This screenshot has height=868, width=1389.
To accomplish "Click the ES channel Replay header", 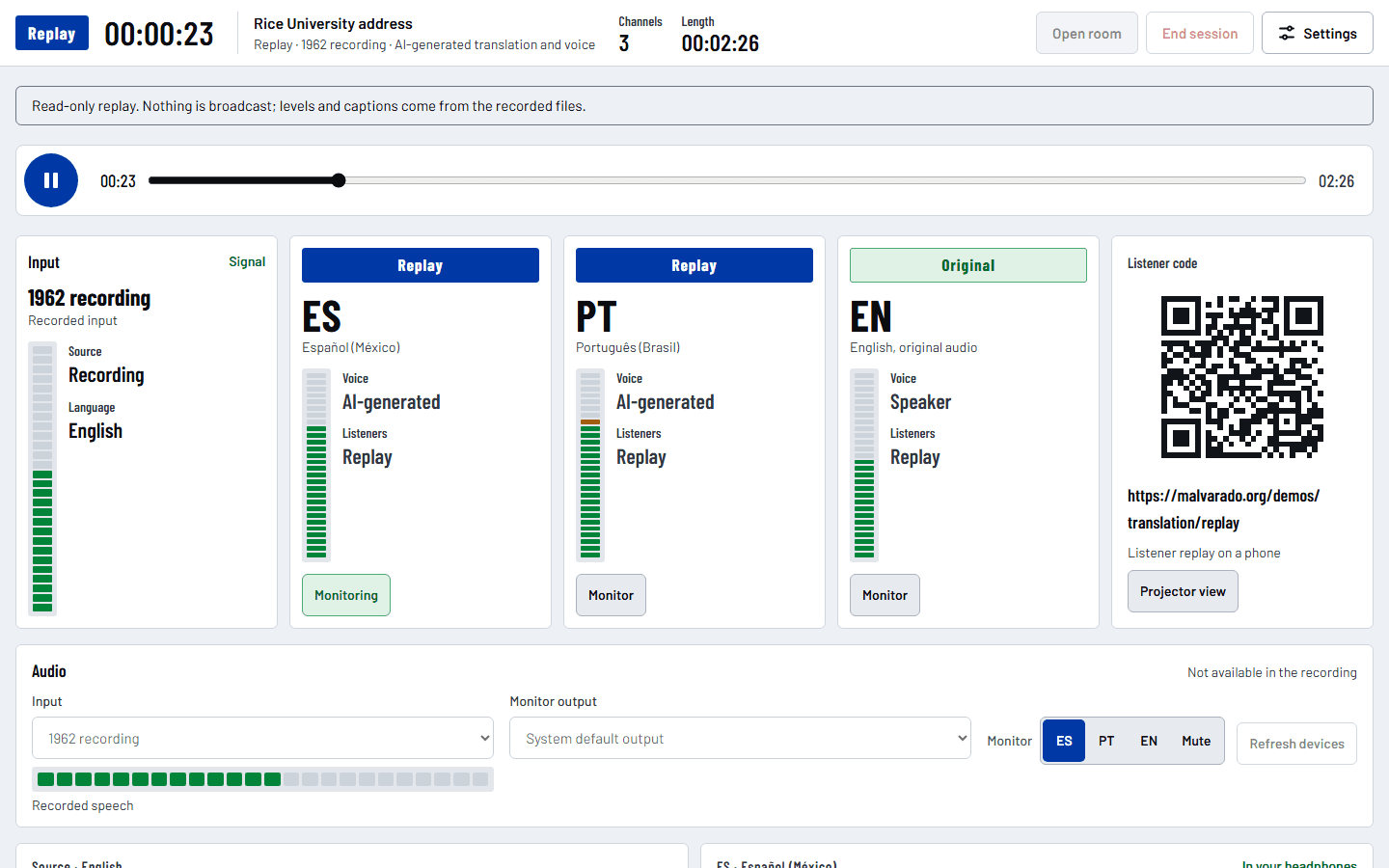I will (421, 265).
